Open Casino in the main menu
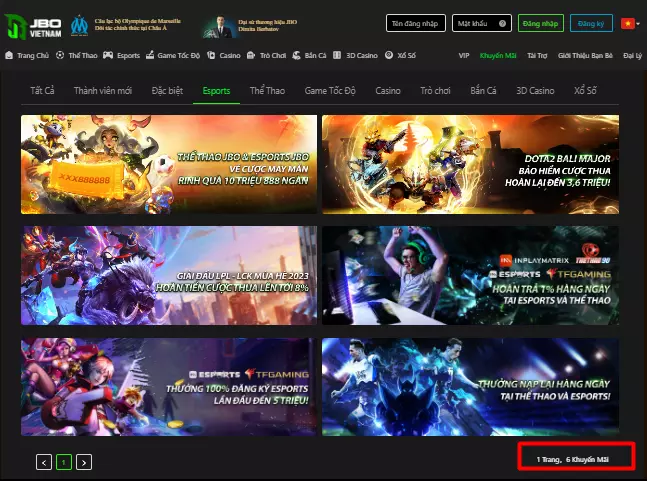The height and width of the screenshot is (481, 647). 229,55
